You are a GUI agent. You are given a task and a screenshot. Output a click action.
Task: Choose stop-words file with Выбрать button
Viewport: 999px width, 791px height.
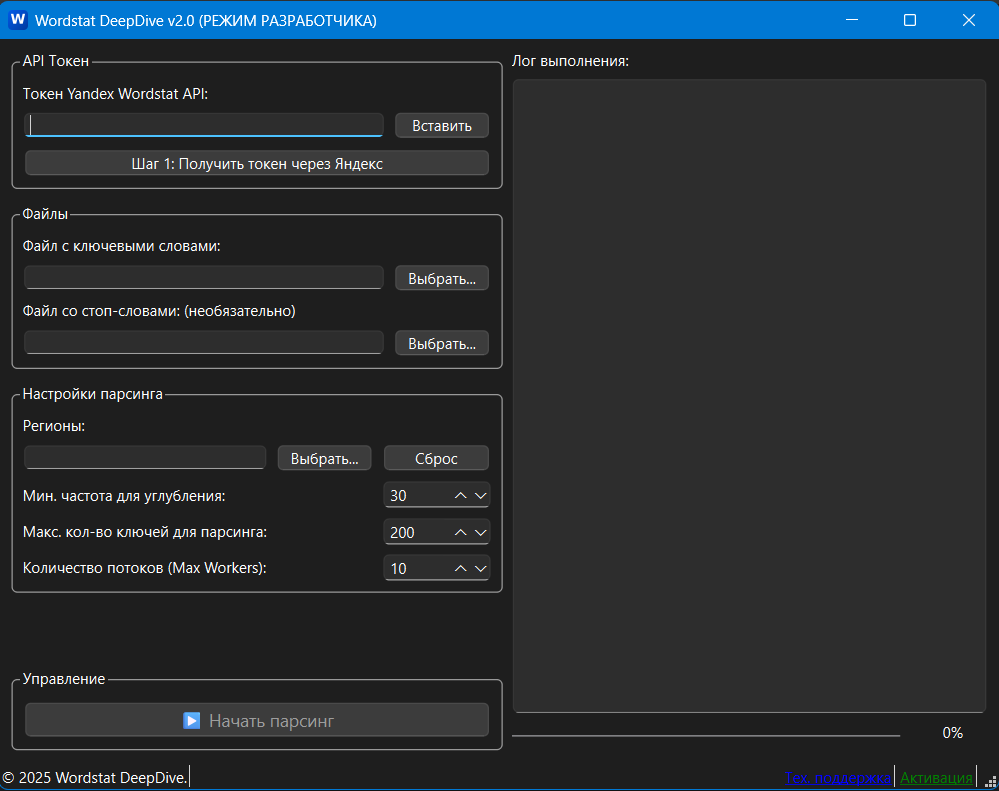pyautogui.click(x=441, y=343)
